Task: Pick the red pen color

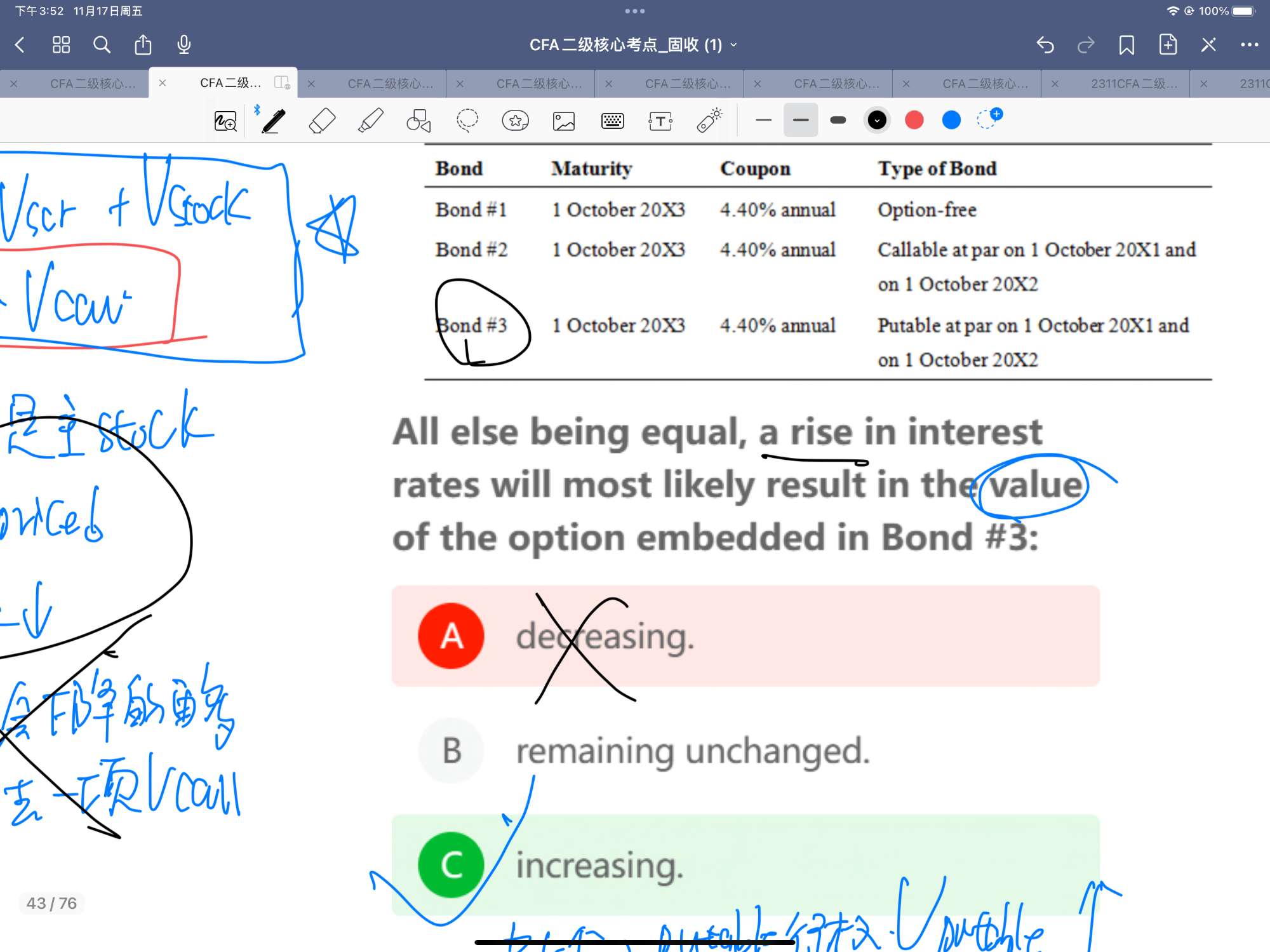Action: coord(914,121)
